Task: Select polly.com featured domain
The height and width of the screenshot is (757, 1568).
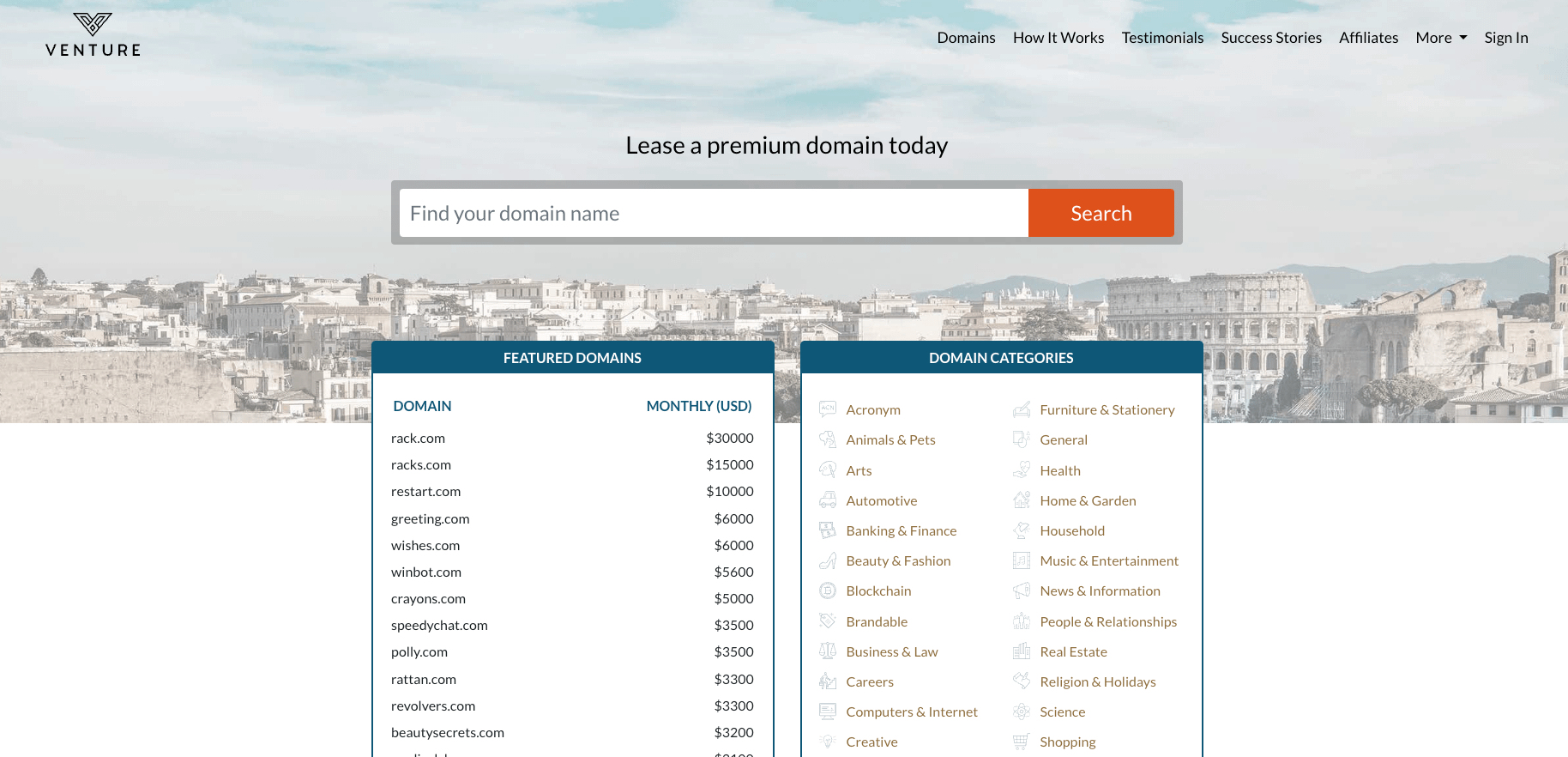Action: [419, 651]
